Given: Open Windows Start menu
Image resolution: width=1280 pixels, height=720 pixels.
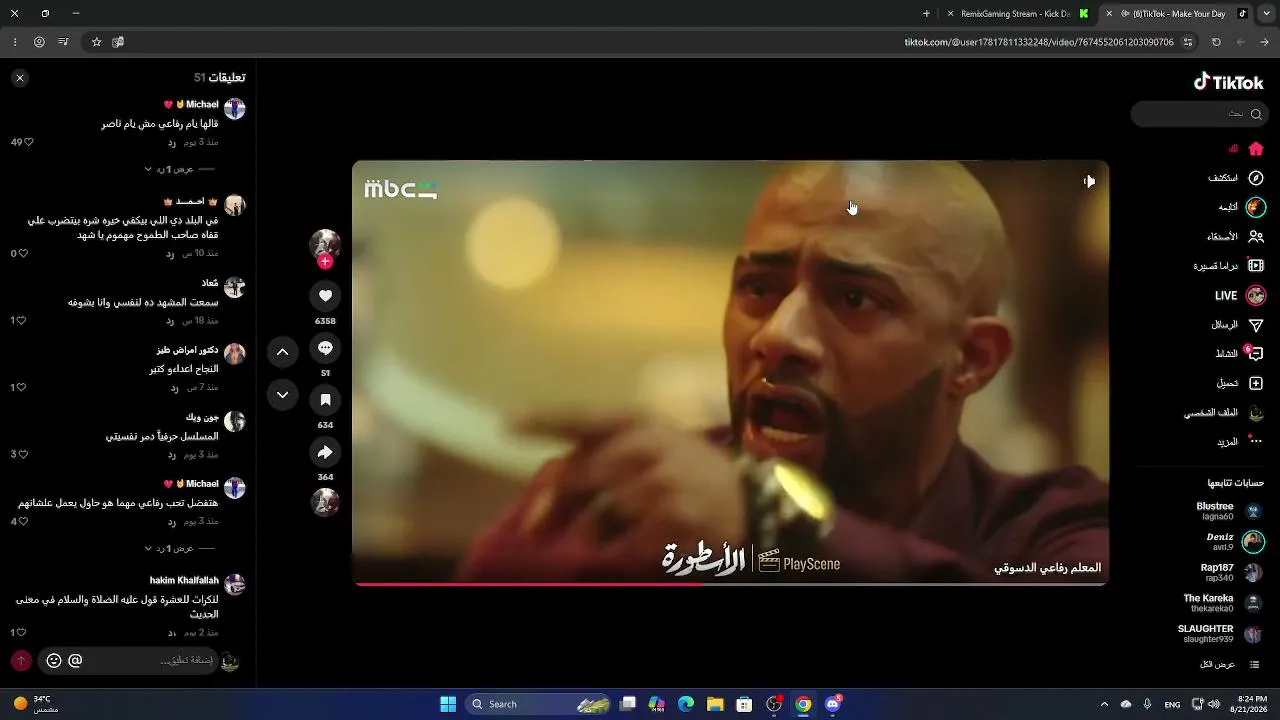Looking at the screenshot, I should (x=448, y=704).
